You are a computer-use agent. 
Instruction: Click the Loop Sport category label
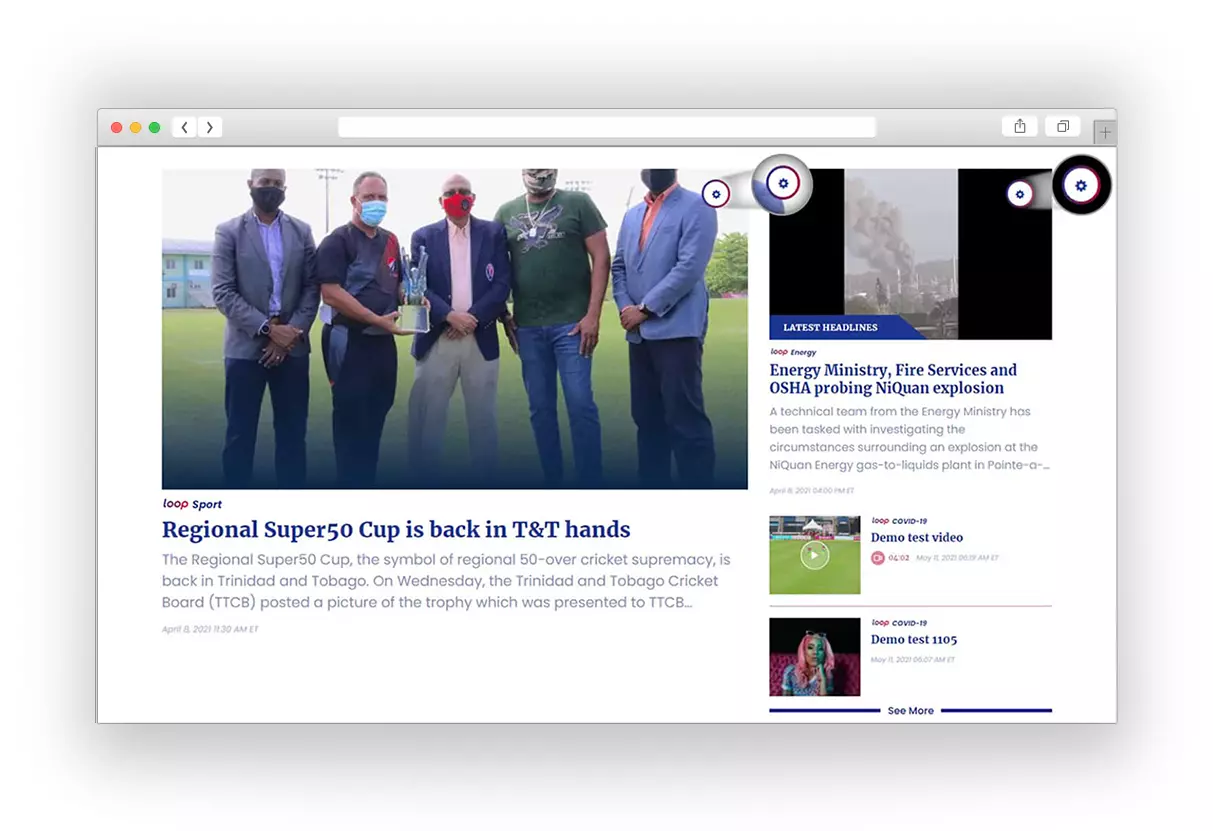coord(192,505)
